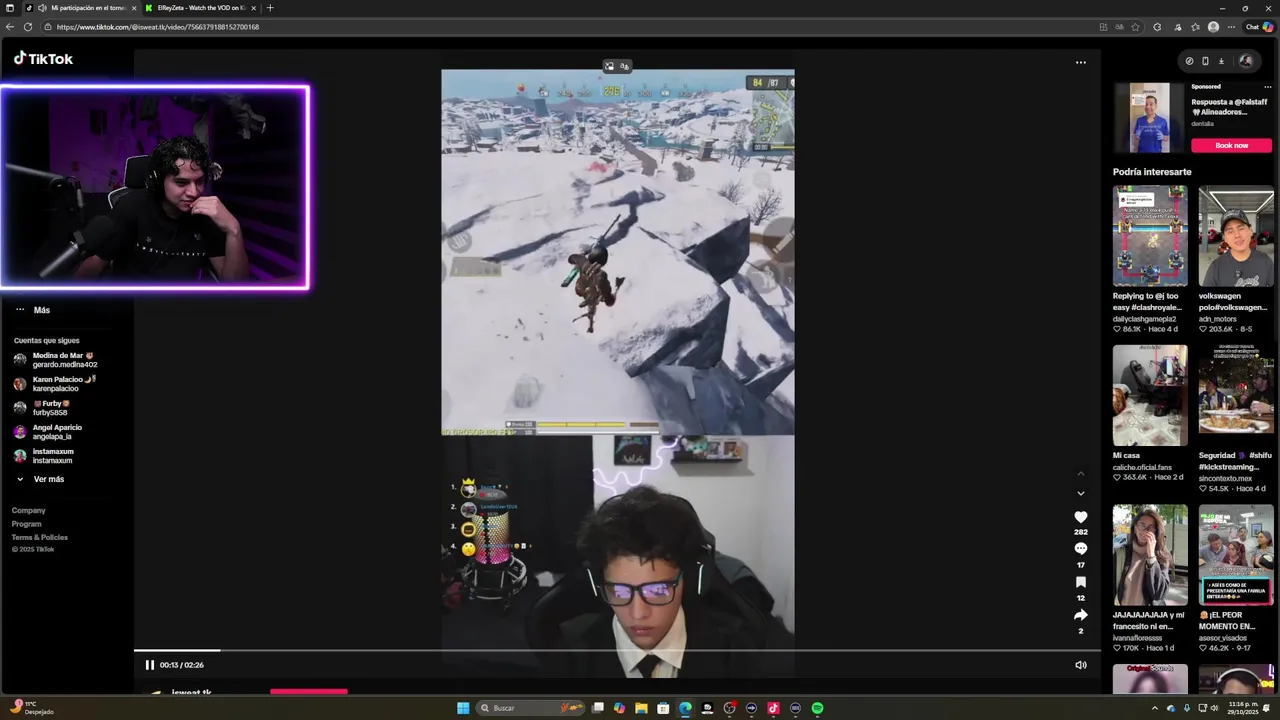Viewport: 1280px width, 720px height.
Task: Open the dailyclashgameplz2 recommended video
Action: tap(1150, 236)
